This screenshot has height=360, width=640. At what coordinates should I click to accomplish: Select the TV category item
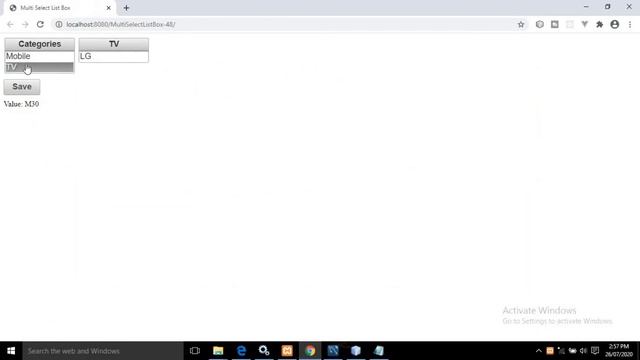(39, 67)
